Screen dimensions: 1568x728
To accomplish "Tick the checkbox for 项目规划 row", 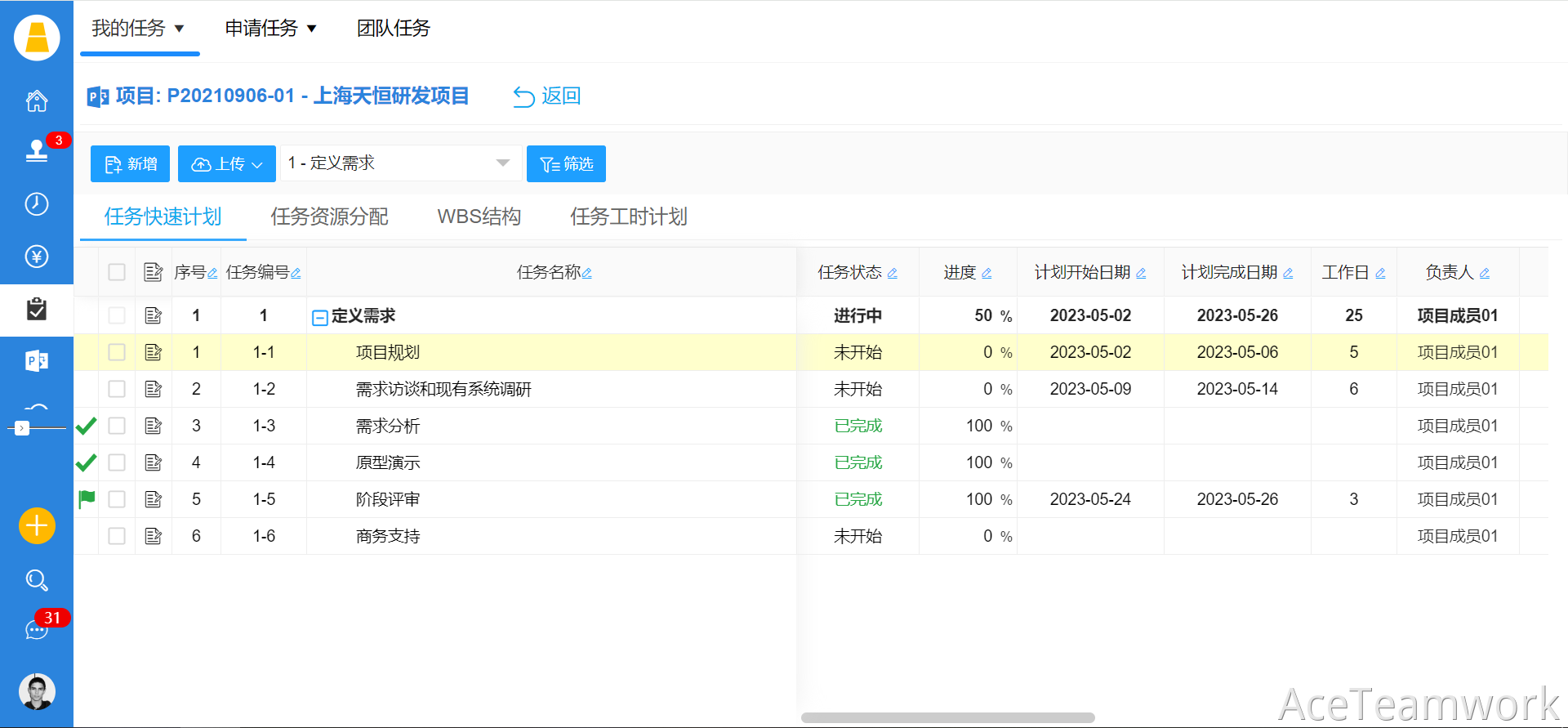I will point(117,352).
